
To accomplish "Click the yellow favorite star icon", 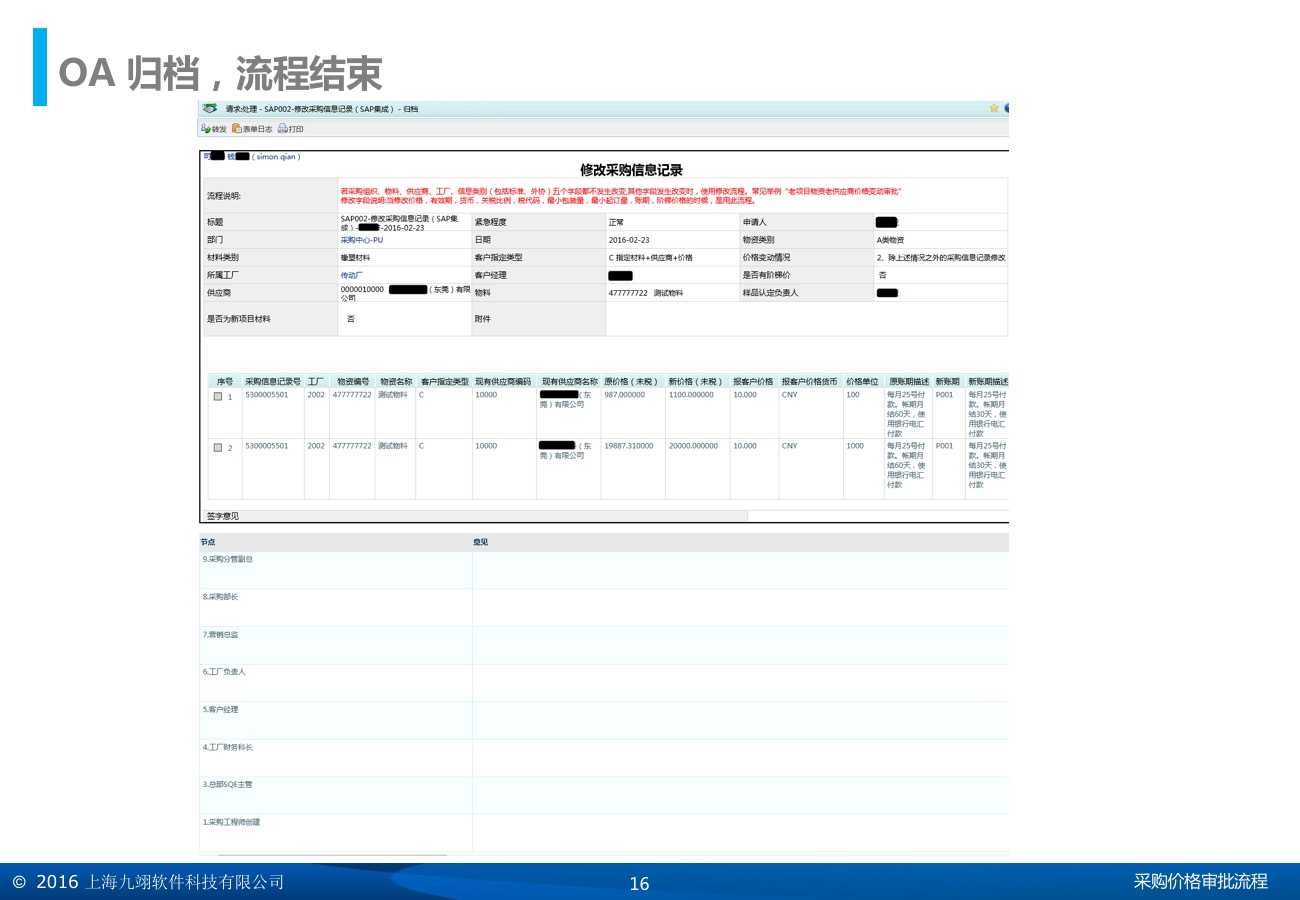I will [x=994, y=108].
